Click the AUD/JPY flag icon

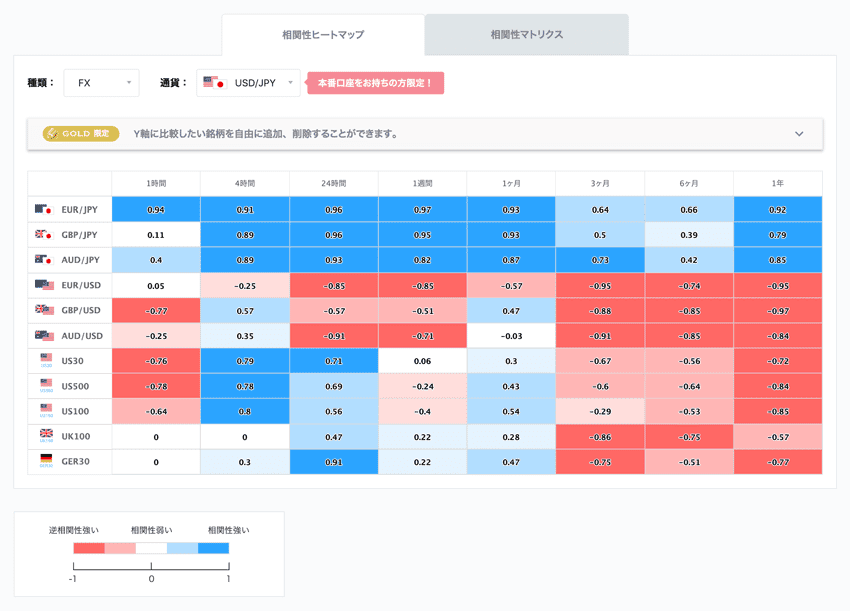[43, 260]
